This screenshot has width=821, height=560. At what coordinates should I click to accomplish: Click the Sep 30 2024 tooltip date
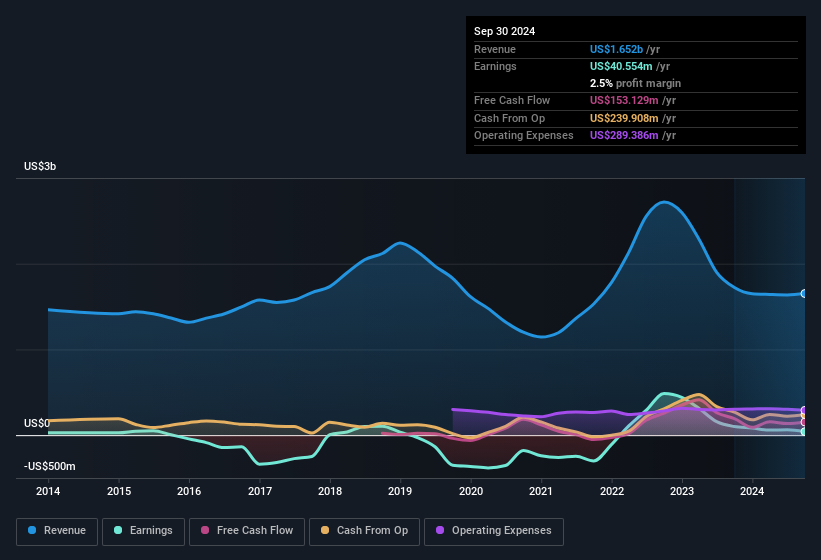point(504,31)
